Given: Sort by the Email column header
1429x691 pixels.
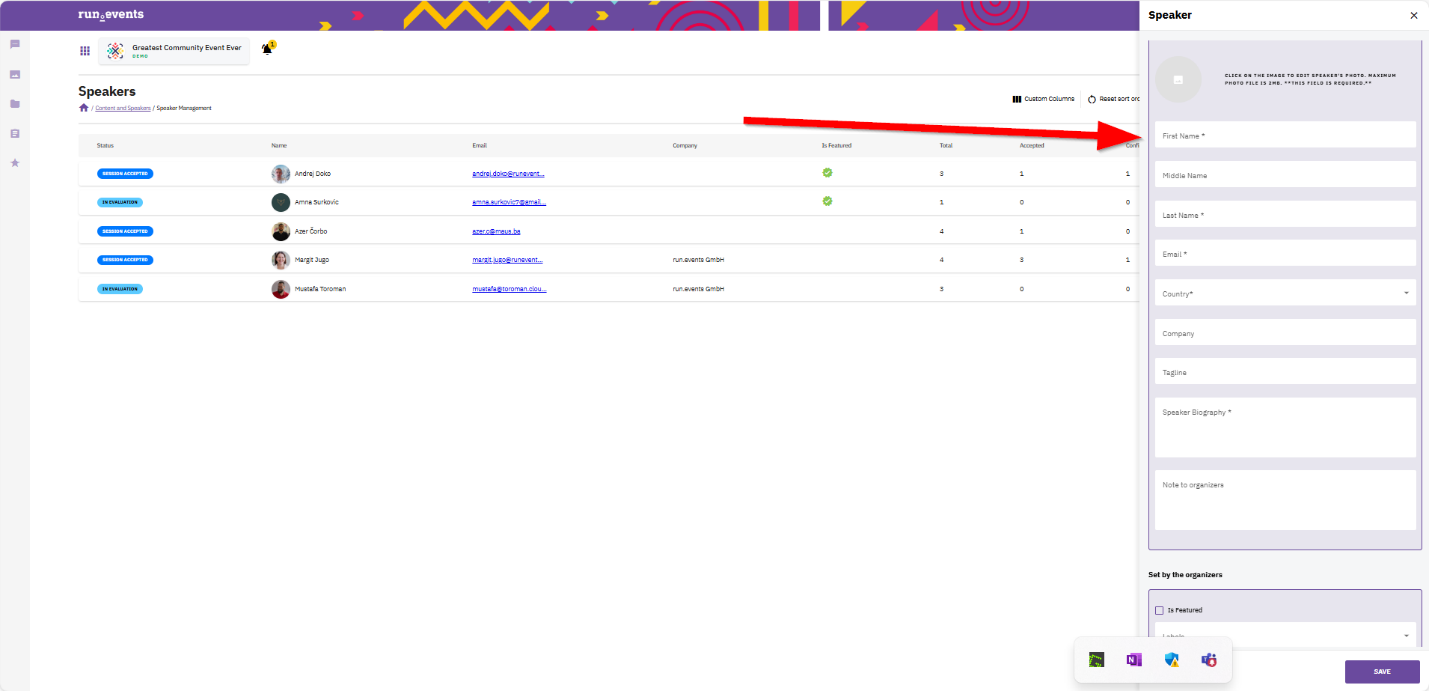Looking at the screenshot, I should point(479,146).
